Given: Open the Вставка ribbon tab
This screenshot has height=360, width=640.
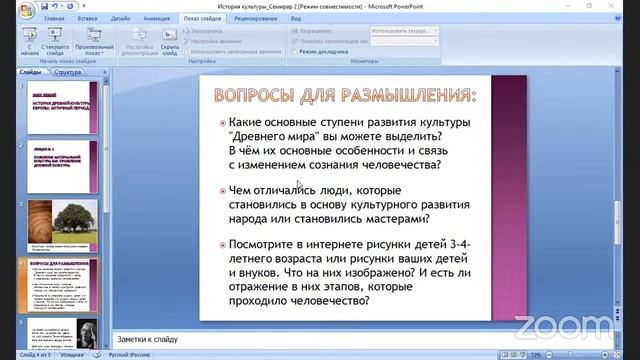Looking at the screenshot, I should [x=87, y=18].
